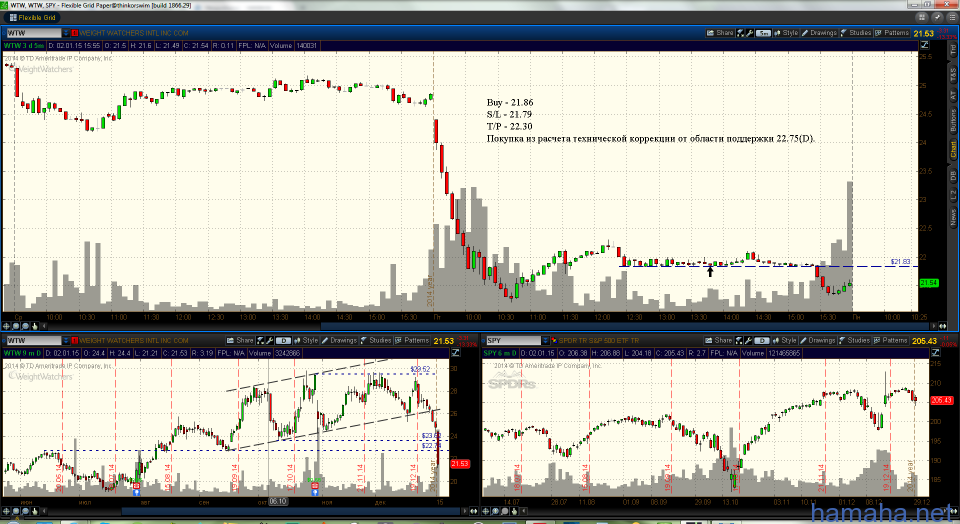Open Style menu in SPY chart
The height and width of the screenshot is (524, 960).
pos(784,340)
